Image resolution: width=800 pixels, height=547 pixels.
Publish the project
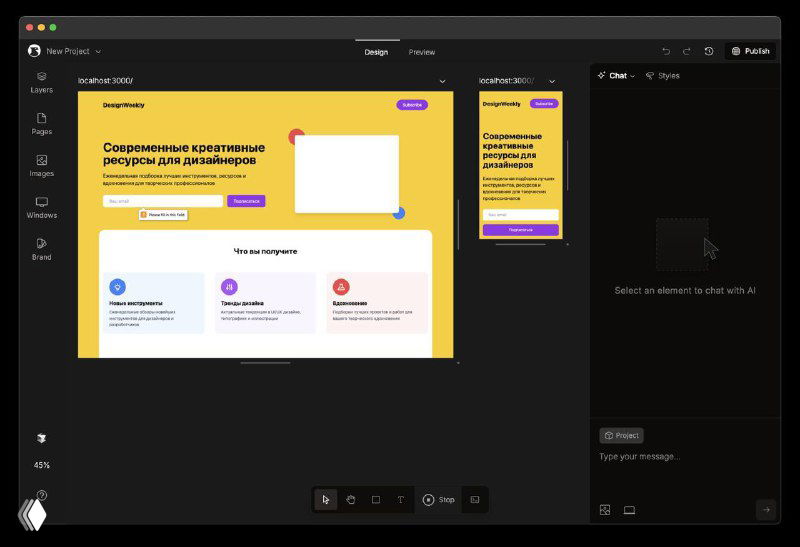(750, 51)
